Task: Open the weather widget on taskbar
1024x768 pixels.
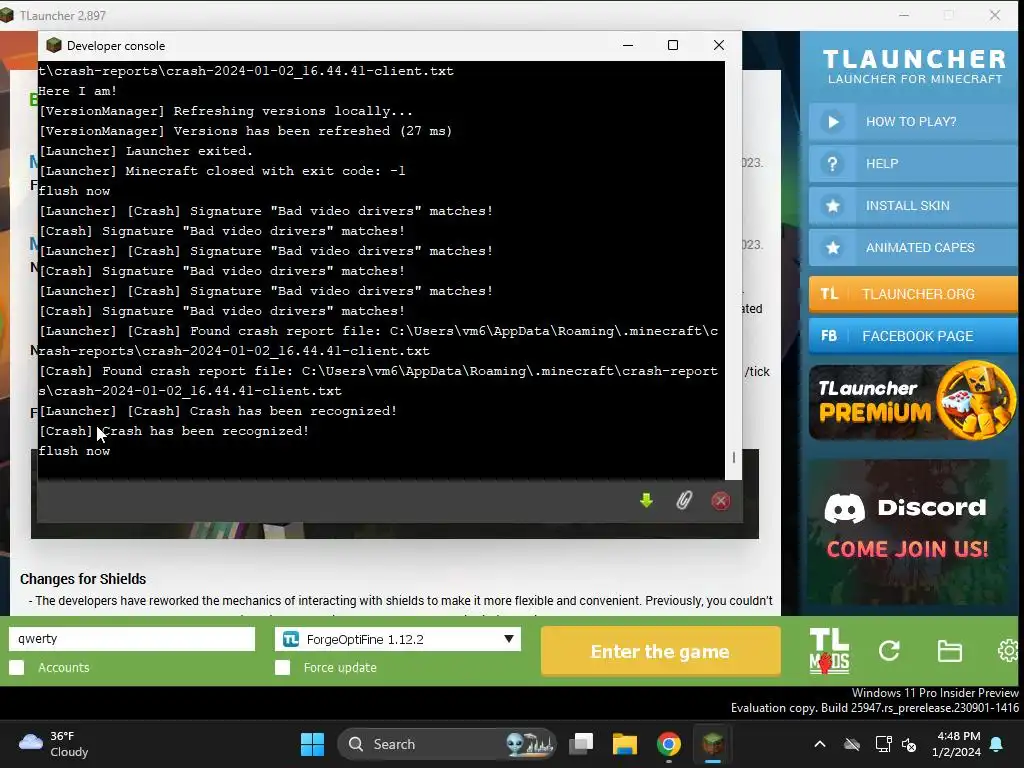Action: [x=54, y=744]
